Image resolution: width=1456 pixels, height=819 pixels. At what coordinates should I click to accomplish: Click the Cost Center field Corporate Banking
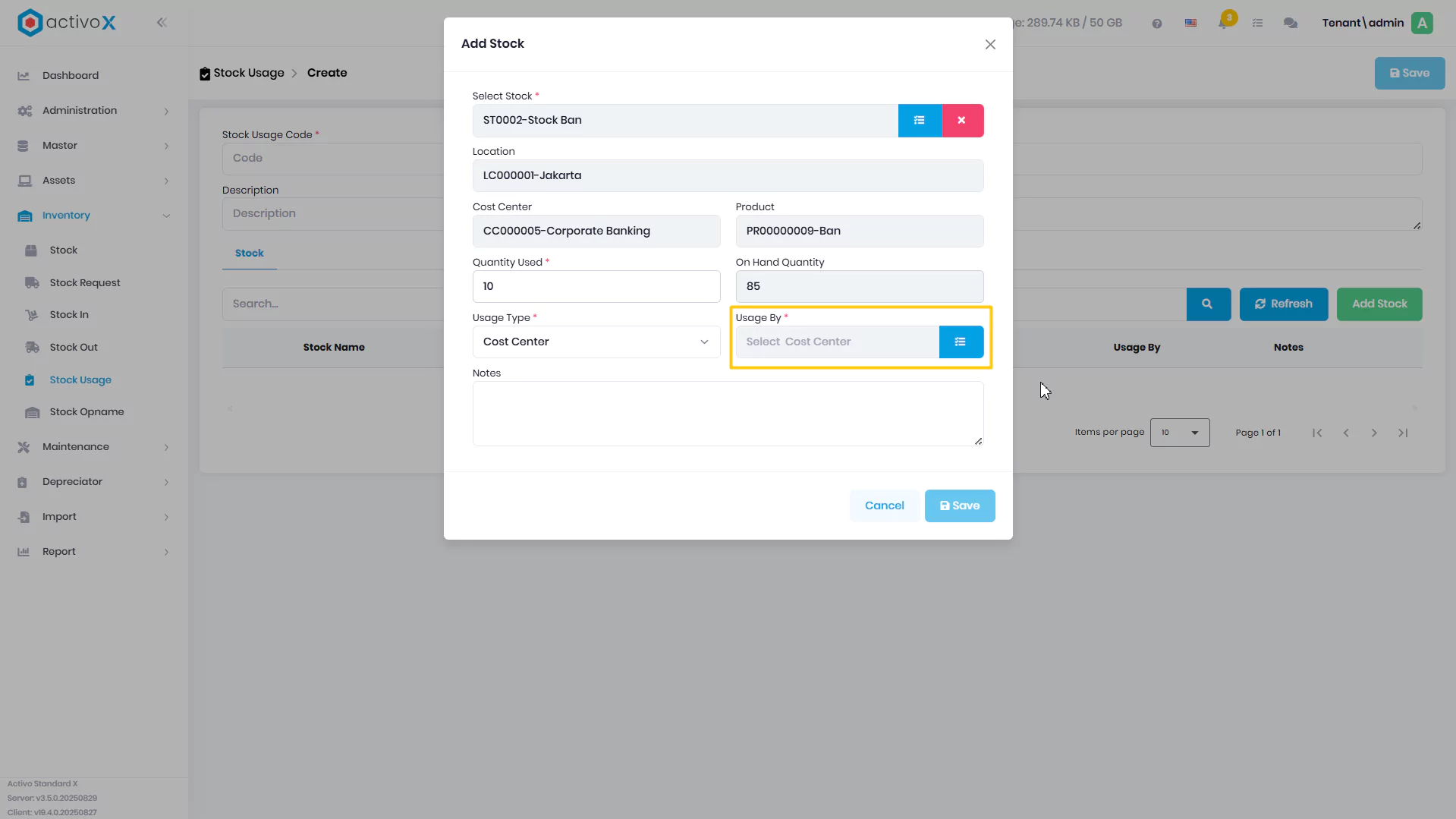pyautogui.click(x=596, y=232)
